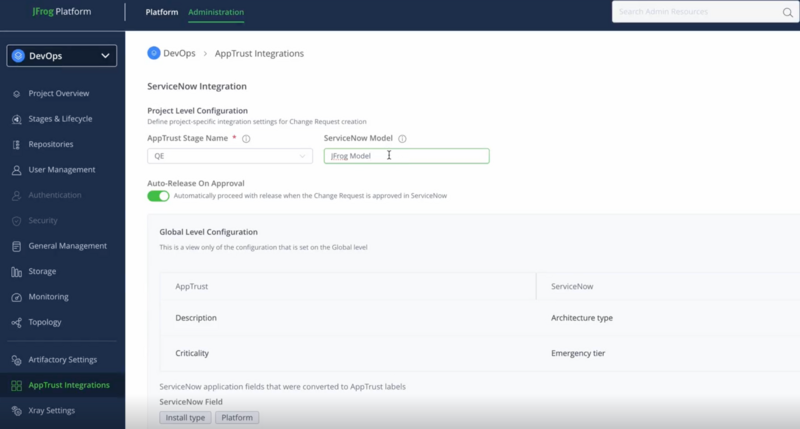Screen dimensions: 800x429
Task: Open Stages & Lifecycle menu item
Action: (x=62, y=119)
